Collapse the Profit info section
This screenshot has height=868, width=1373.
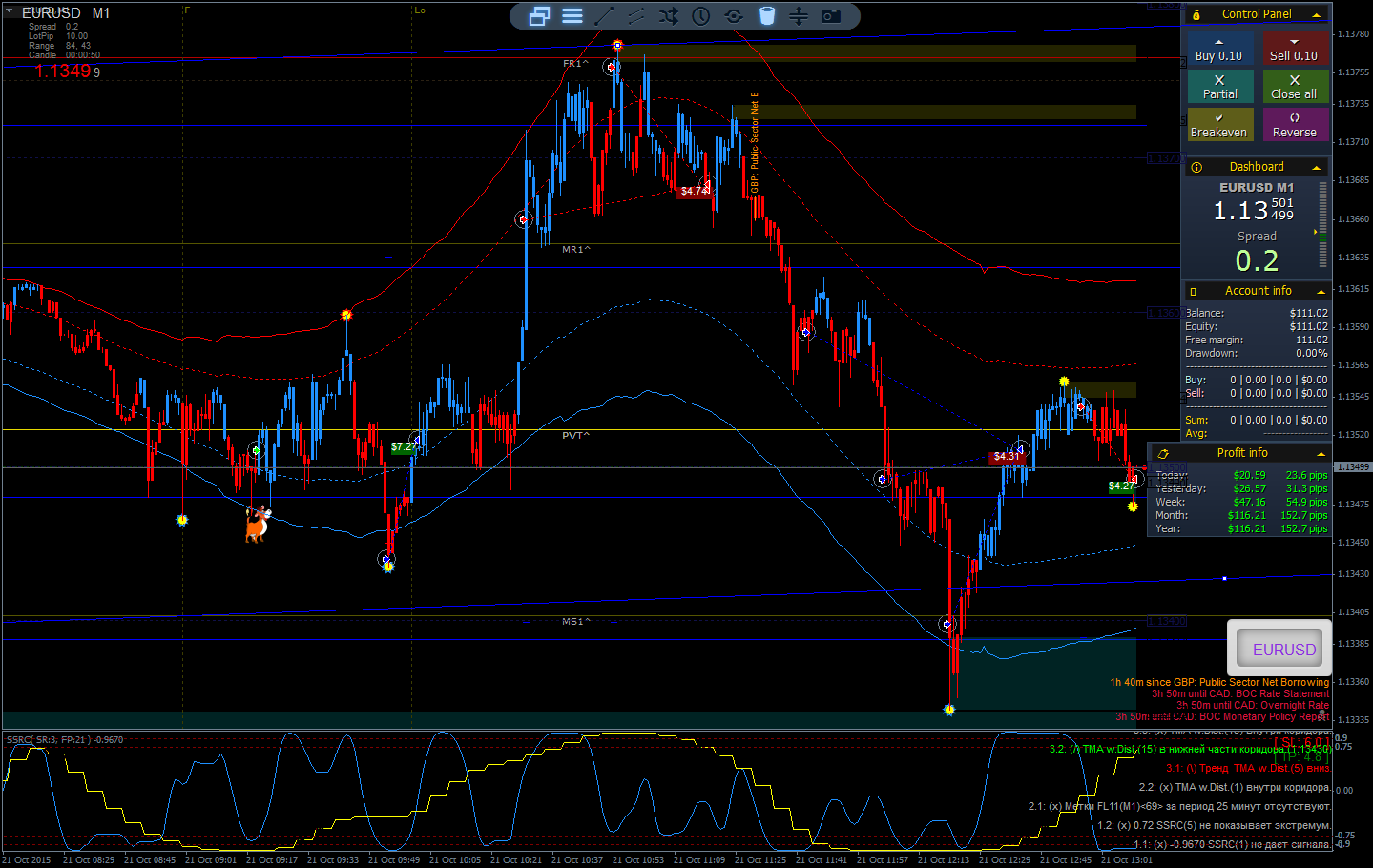click(1321, 454)
